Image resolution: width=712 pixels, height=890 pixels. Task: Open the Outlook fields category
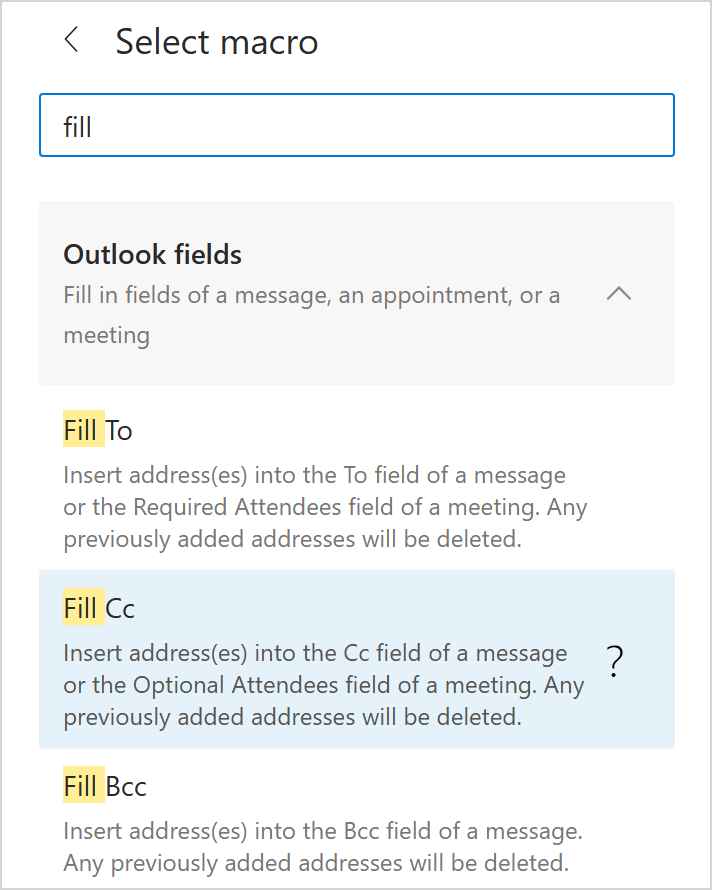pyautogui.click(x=152, y=255)
